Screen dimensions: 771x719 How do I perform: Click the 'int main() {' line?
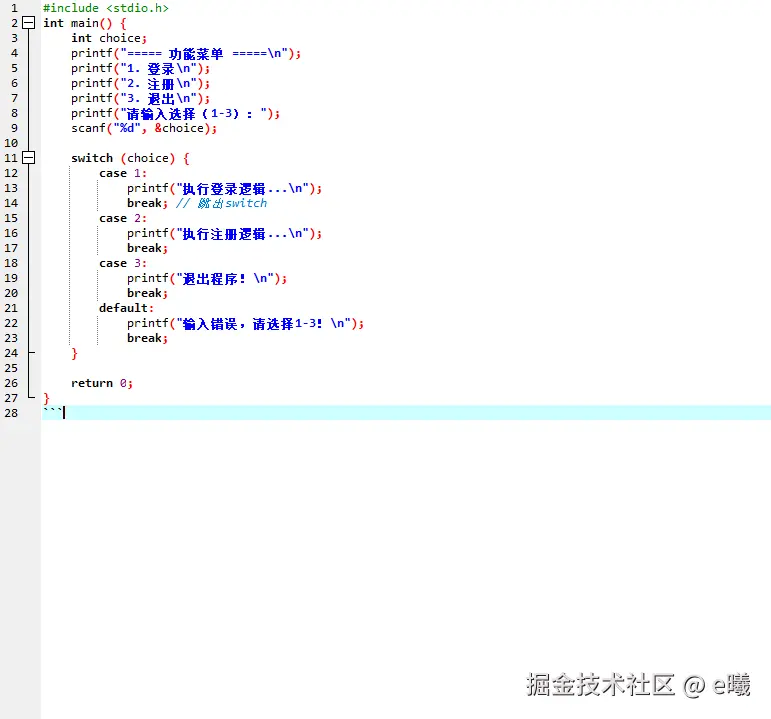click(x=85, y=23)
